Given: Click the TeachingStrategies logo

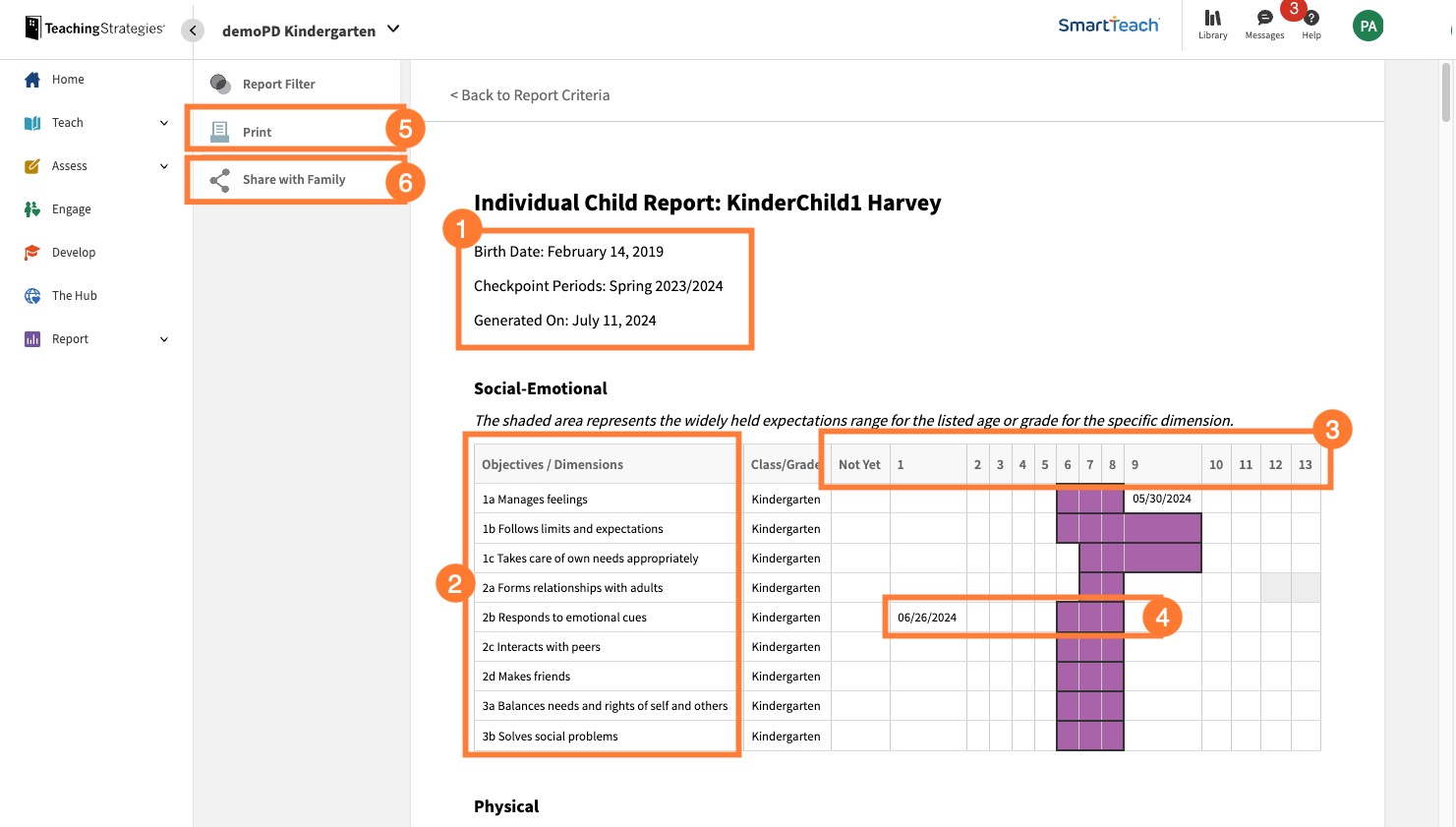Looking at the screenshot, I should [93, 28].
